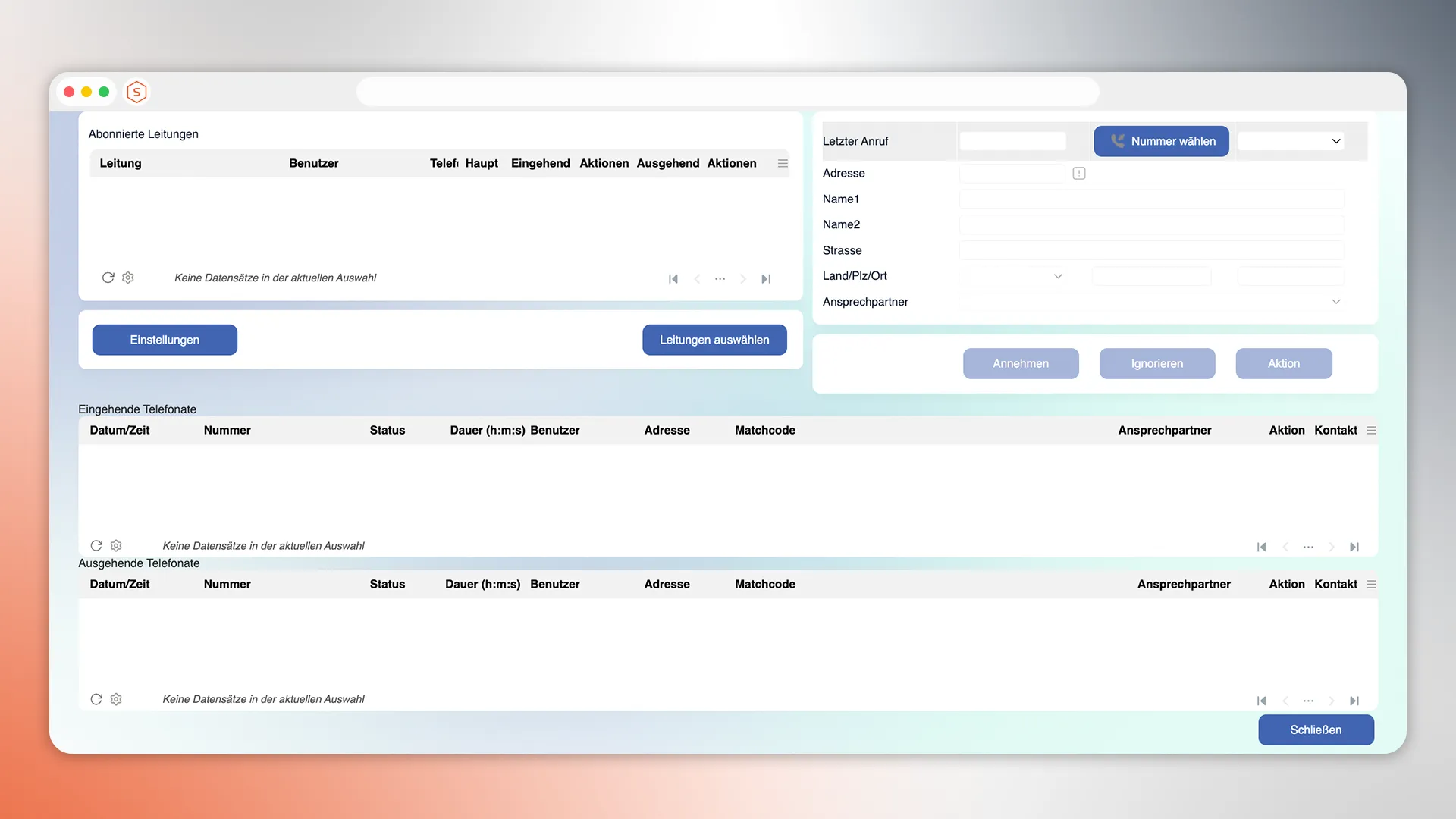
Task: Click the Einstellungen button
Action: click(165, 340)
